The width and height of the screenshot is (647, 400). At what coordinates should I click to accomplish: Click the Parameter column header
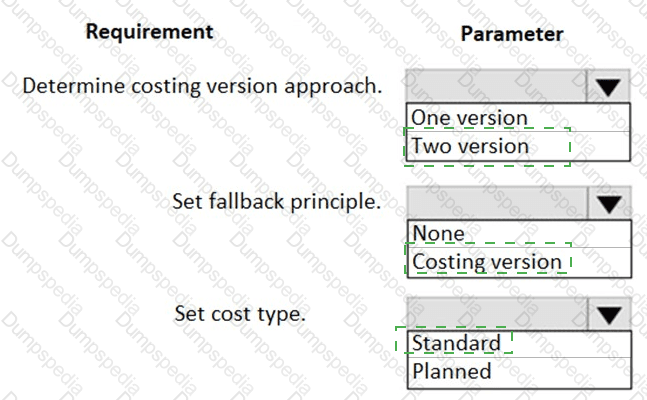point(512,34)
